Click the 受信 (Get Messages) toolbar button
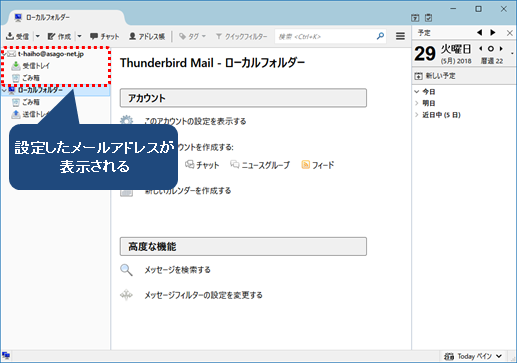517x363 pixels. (x=17, y=36)
